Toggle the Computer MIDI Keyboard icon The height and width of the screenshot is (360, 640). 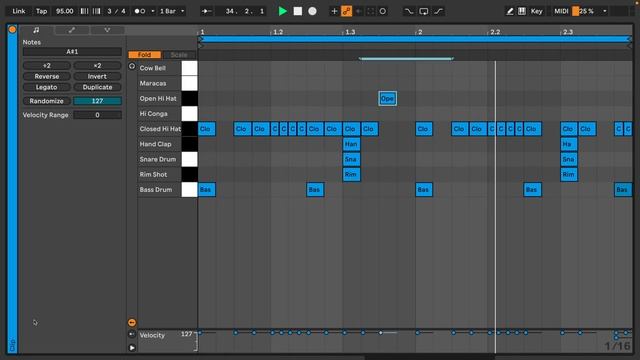coord(522,11)
